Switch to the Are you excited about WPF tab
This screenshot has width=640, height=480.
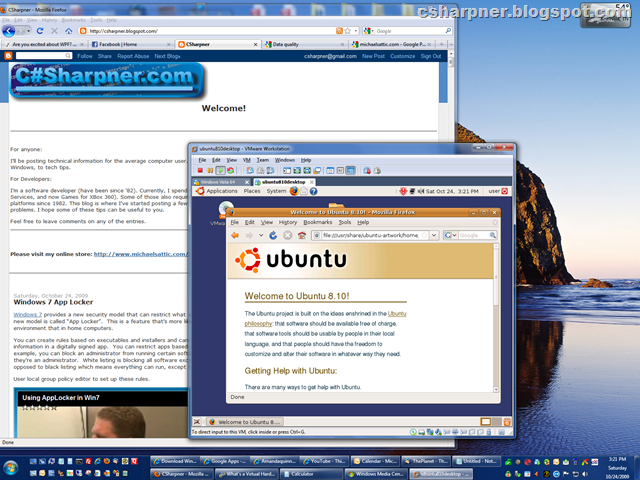pyautogui.click(x=44, y=44)
